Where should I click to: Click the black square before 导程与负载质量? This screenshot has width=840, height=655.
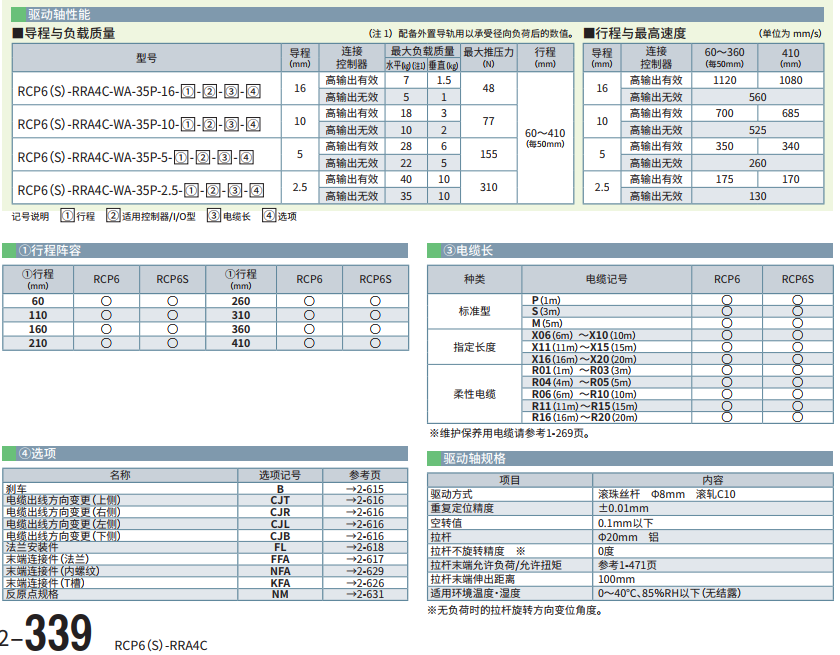pos(17,33)
